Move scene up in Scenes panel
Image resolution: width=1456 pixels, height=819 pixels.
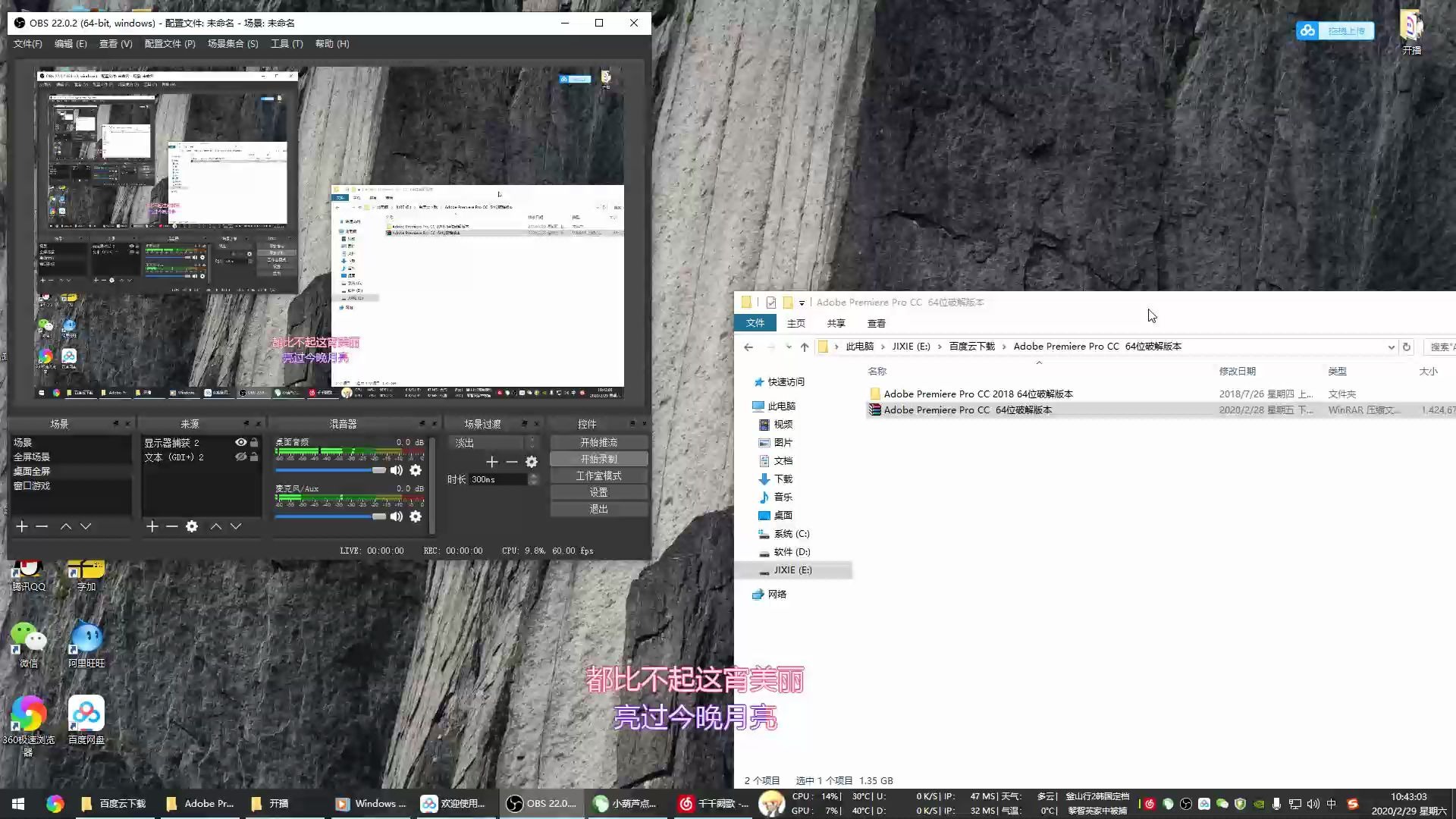[x=66, y=526]
